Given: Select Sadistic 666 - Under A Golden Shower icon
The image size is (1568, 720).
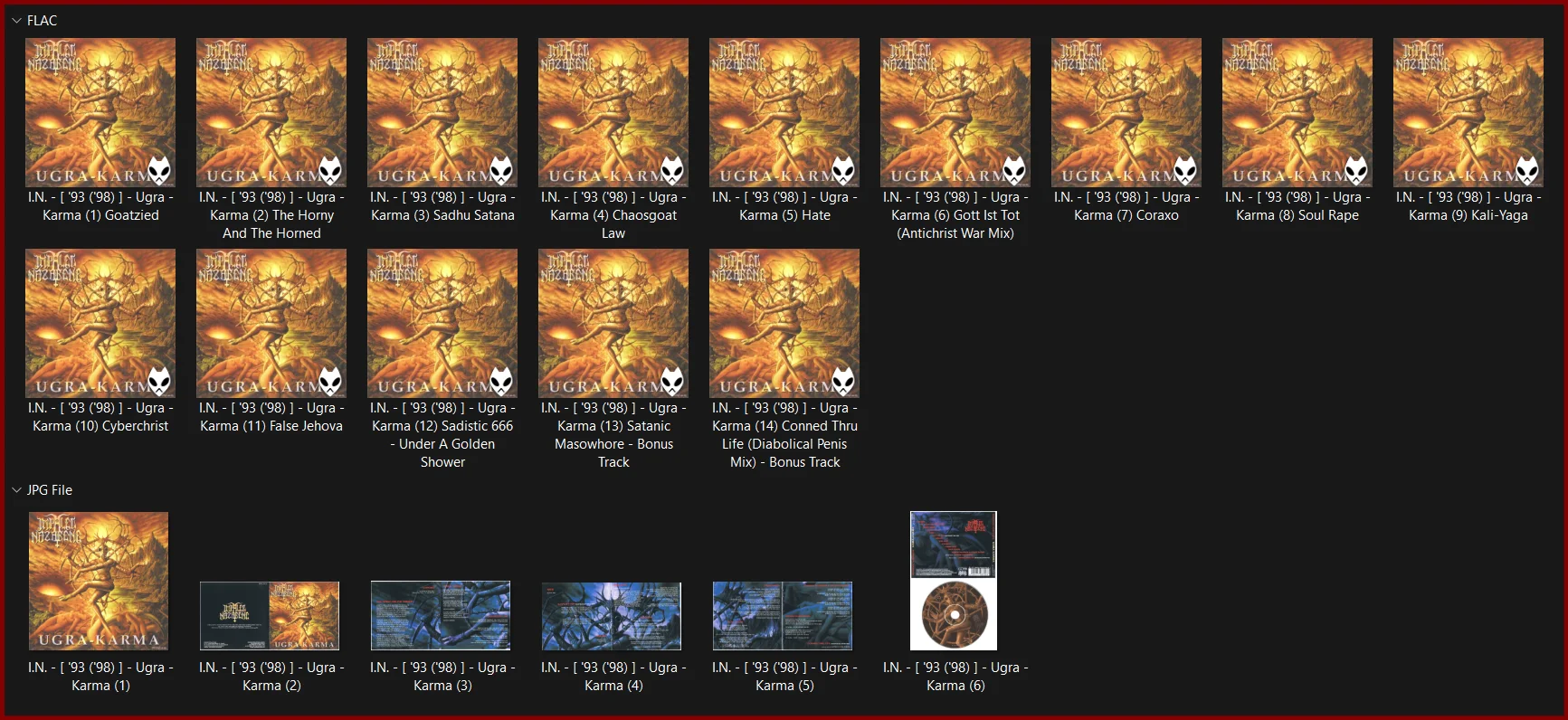Looking at the screenshot, I should coord(442,323).
